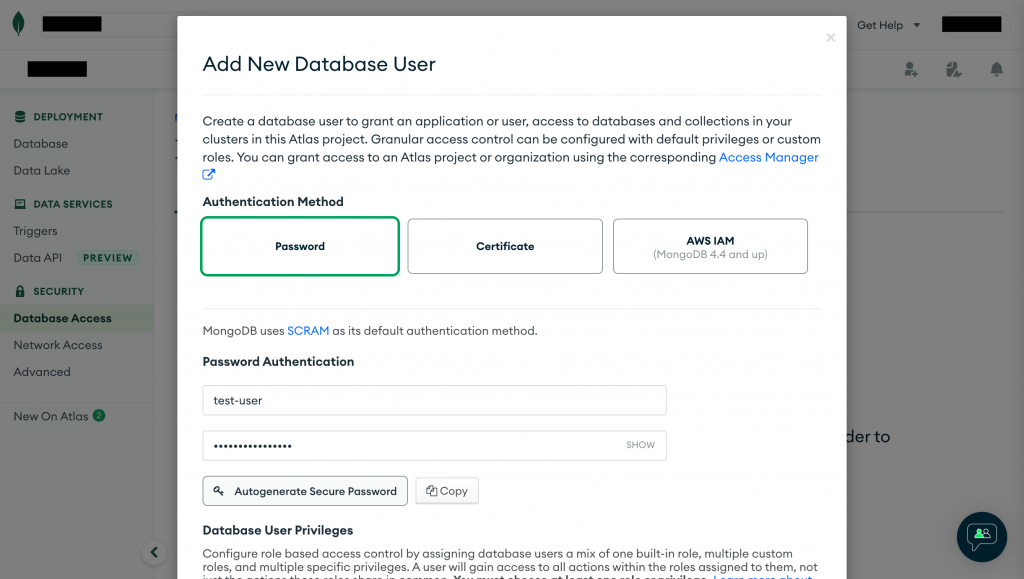The width and height of the screenshot is (1024, 579).
Task: Open the chat support bubble
Action: 982,537
